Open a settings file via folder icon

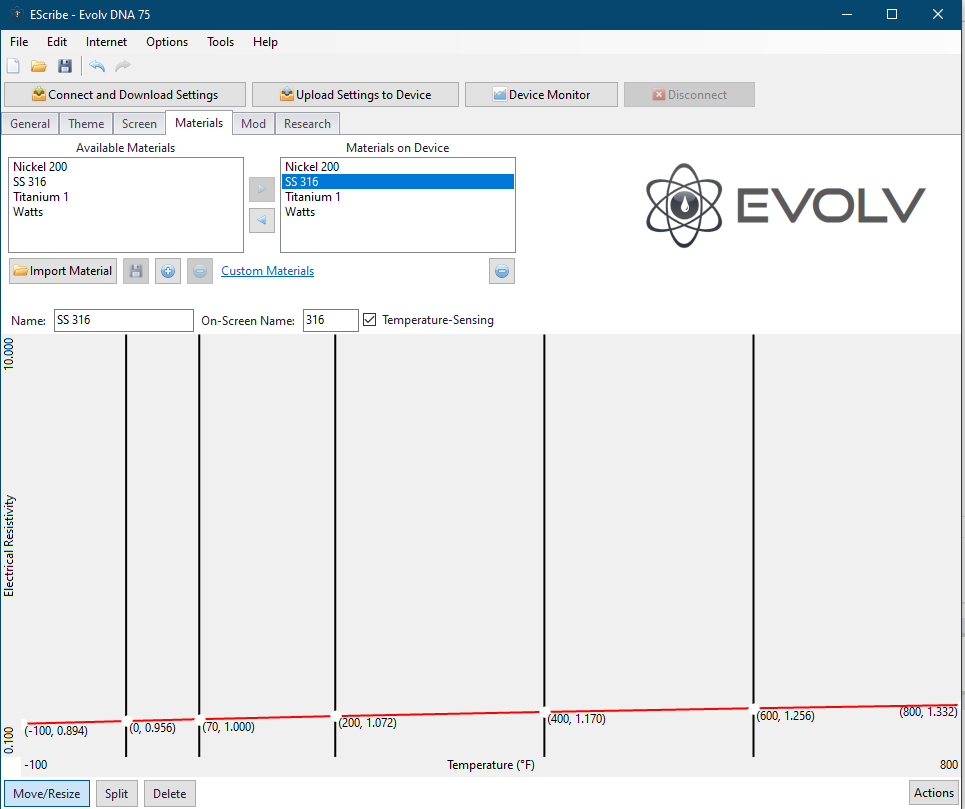[39, 66]
